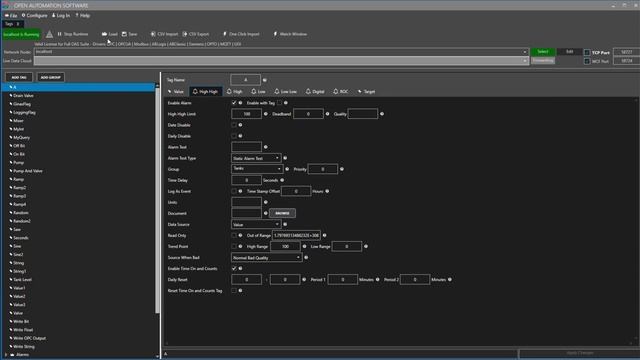
Task: Click the BROWSE button for Document
Action: [282, 213]
